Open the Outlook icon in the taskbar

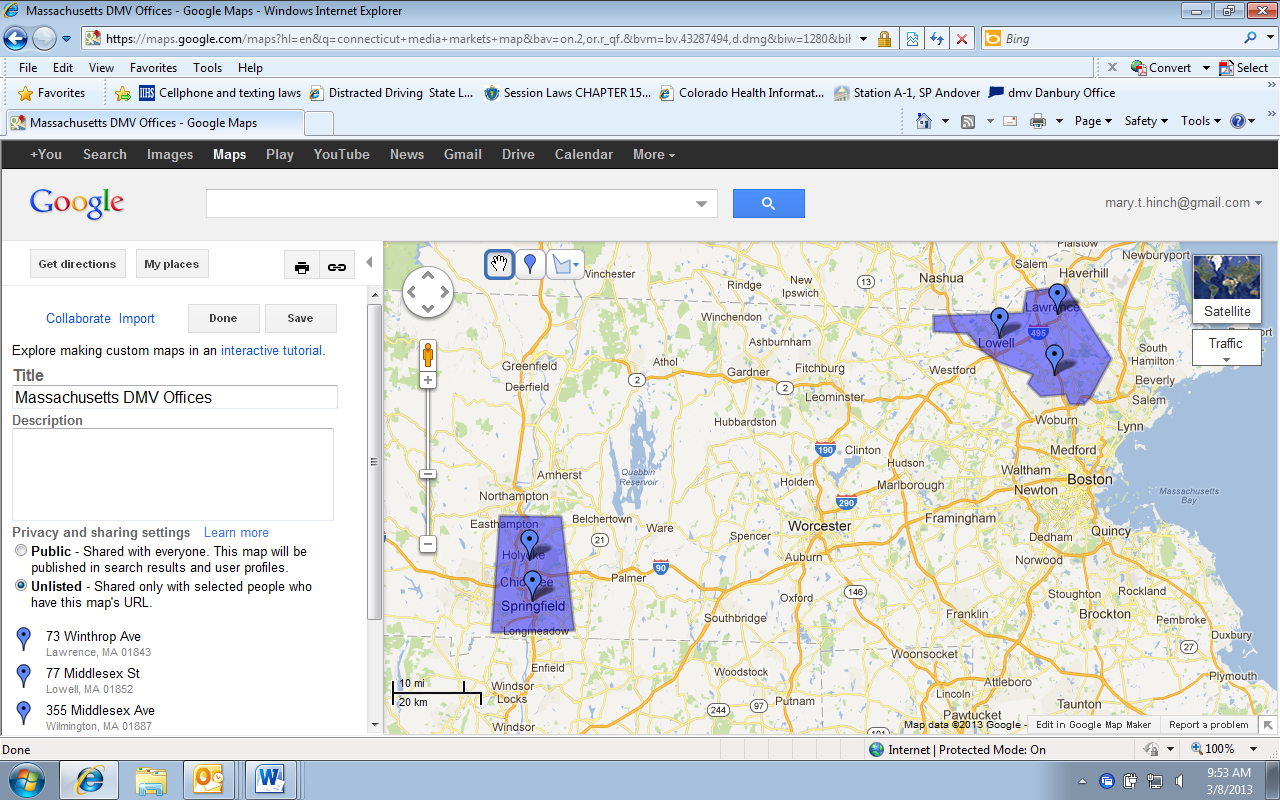click(x=210, y=779)
